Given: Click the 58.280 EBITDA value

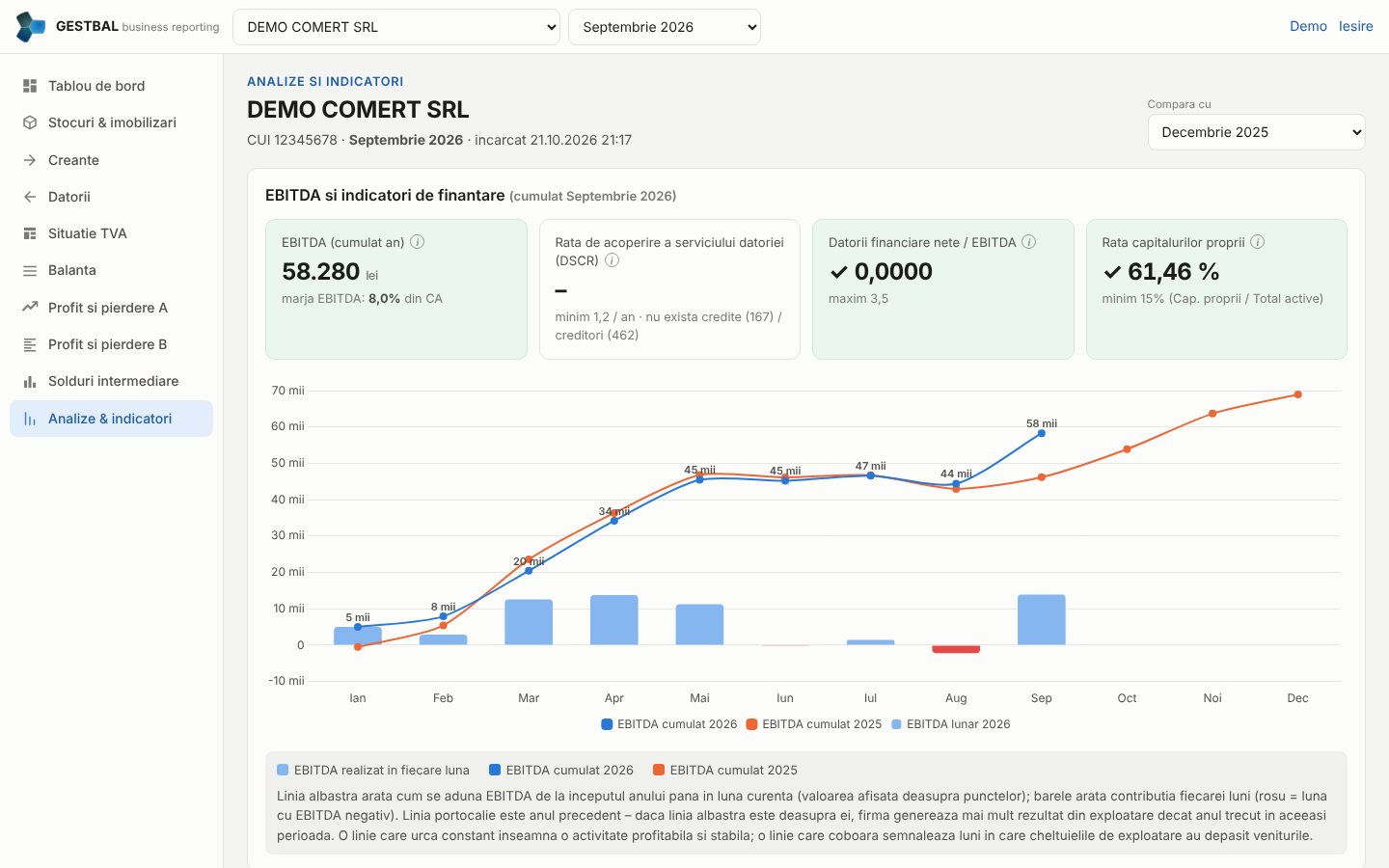Looking at the screenshot, I should (x=320, y=272).
